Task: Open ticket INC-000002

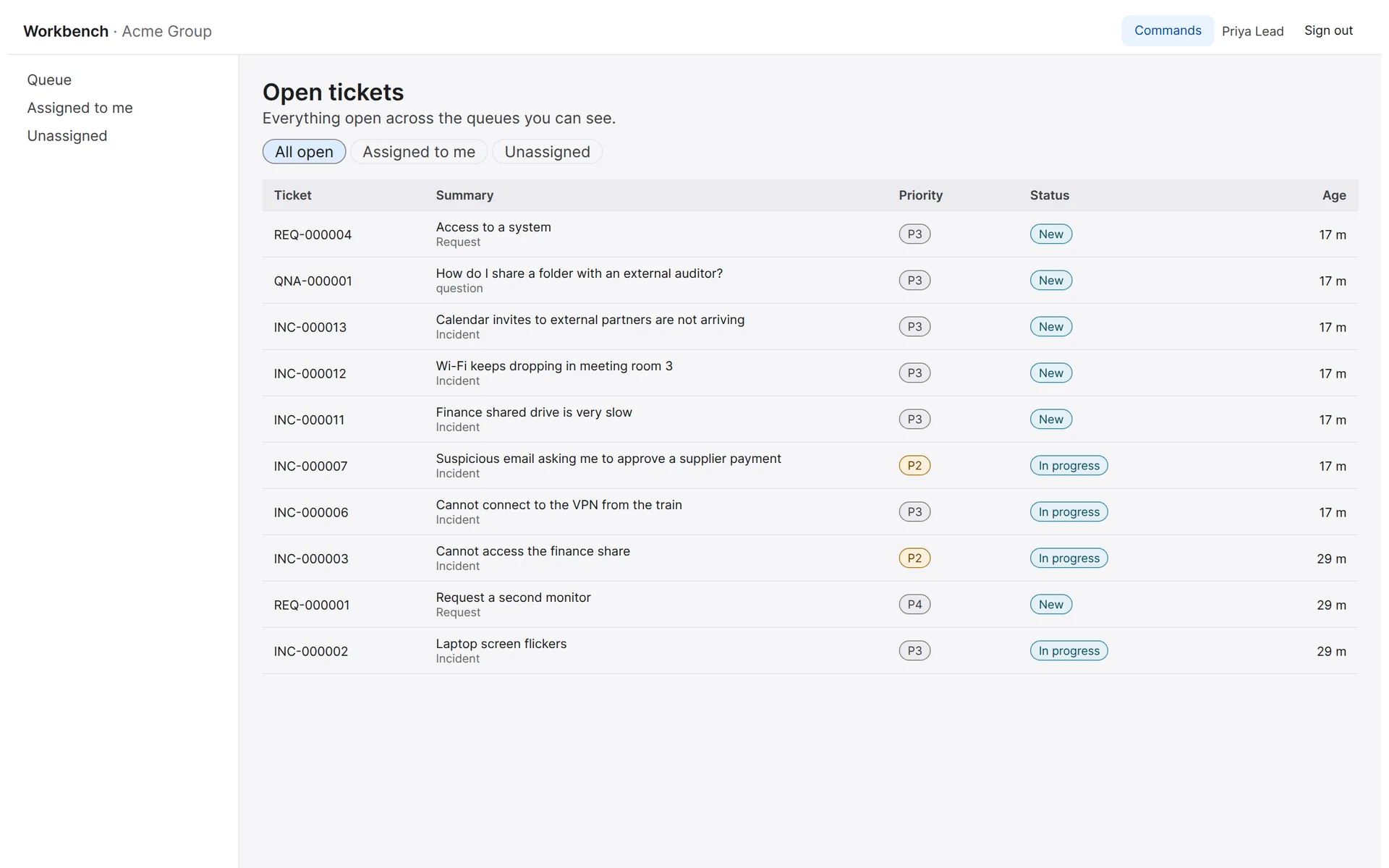Action: tap(310, 651)
